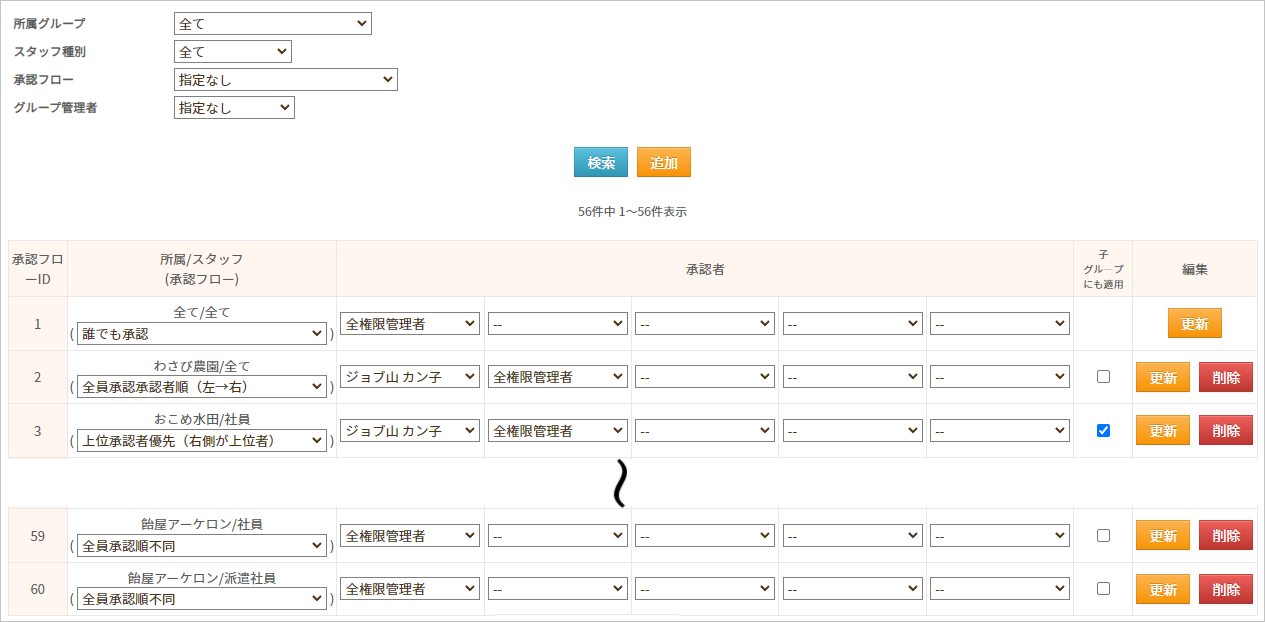Click the blue 検索 search button

pos(600,163)
